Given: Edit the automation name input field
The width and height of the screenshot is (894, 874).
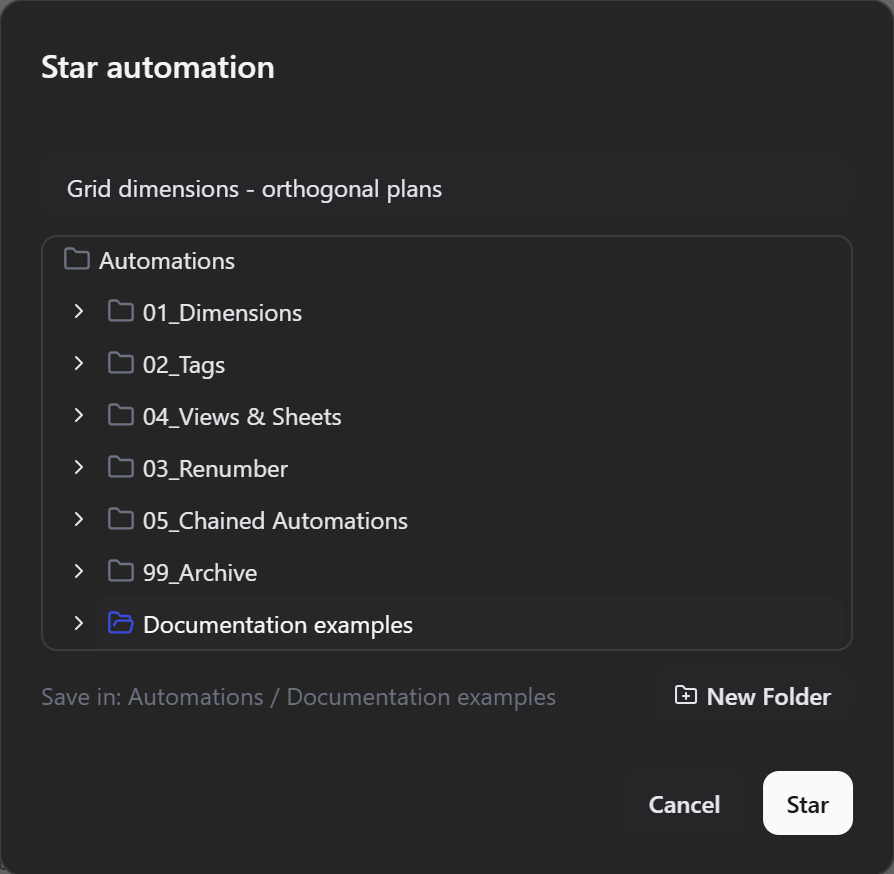Looking at the screenshot, I should coord(447,189).
